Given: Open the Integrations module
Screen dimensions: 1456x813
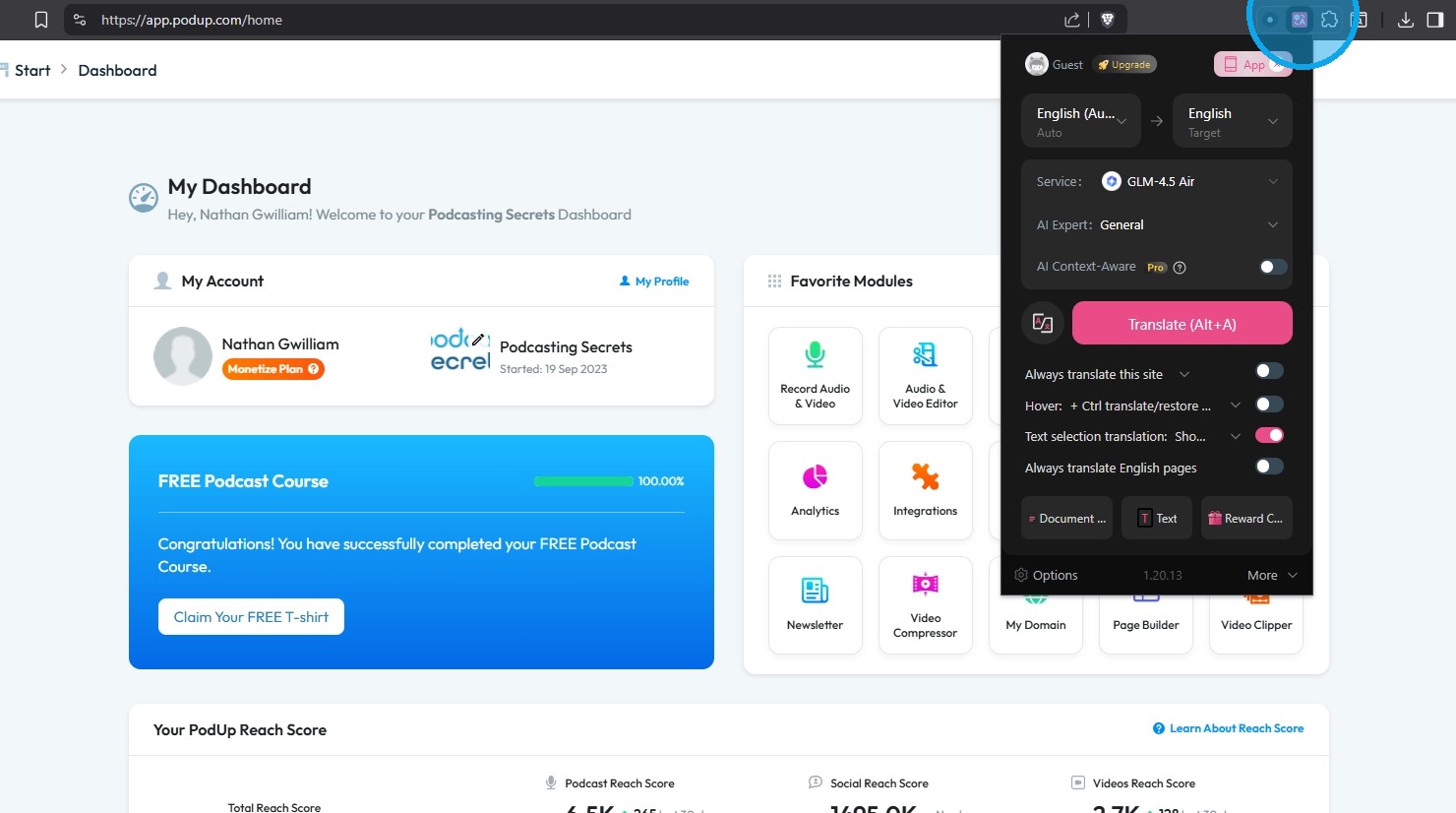Looking at the screenshot, I should tap(925, 490).
